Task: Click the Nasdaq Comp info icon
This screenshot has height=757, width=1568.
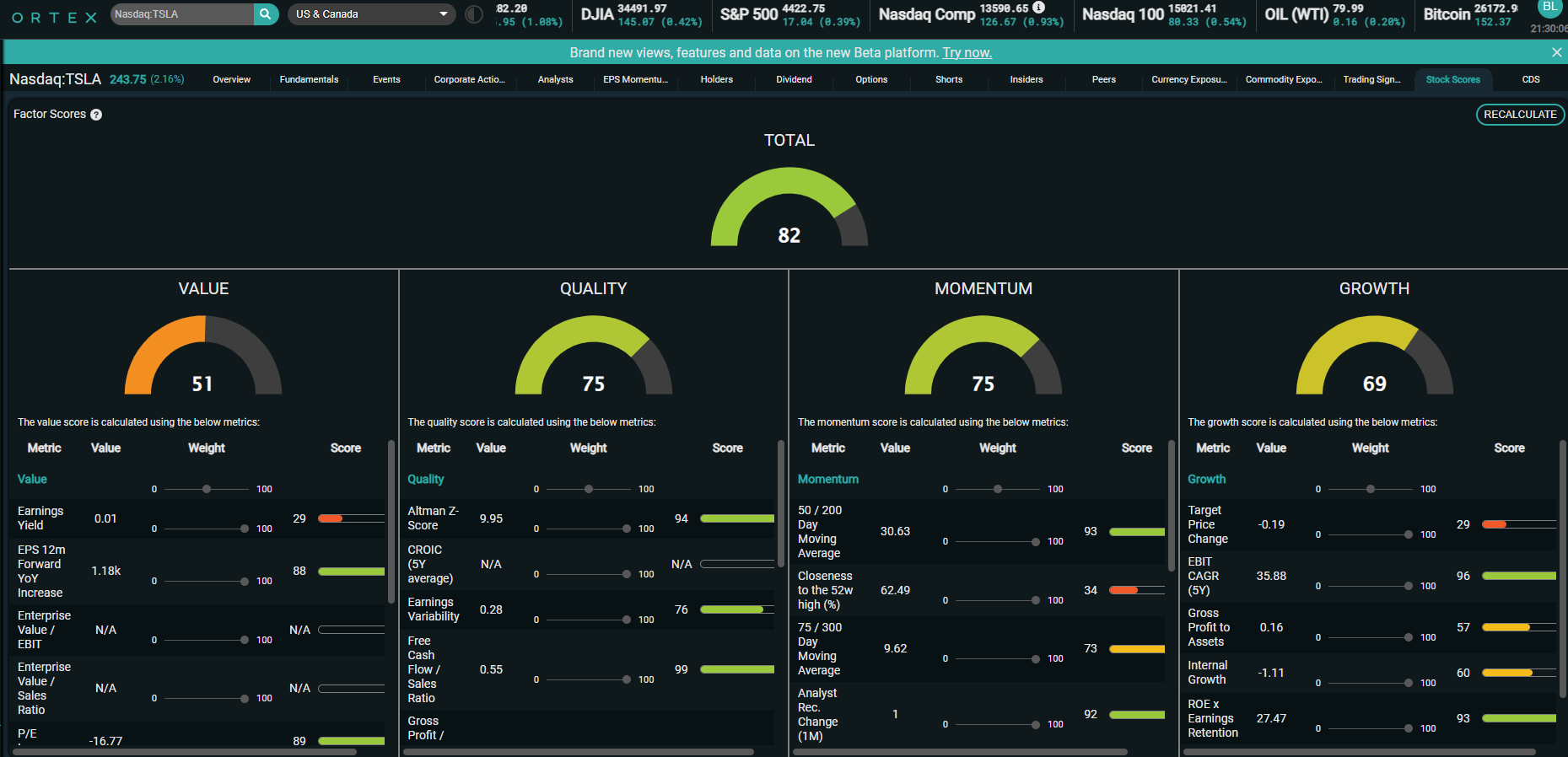Action: [x=1038, y=8]
